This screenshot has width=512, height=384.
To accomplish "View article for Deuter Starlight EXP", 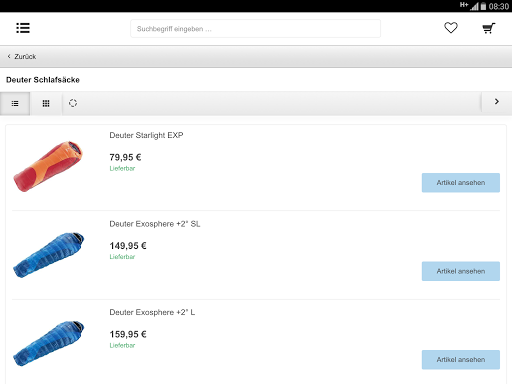I will (x=461, y=183).
